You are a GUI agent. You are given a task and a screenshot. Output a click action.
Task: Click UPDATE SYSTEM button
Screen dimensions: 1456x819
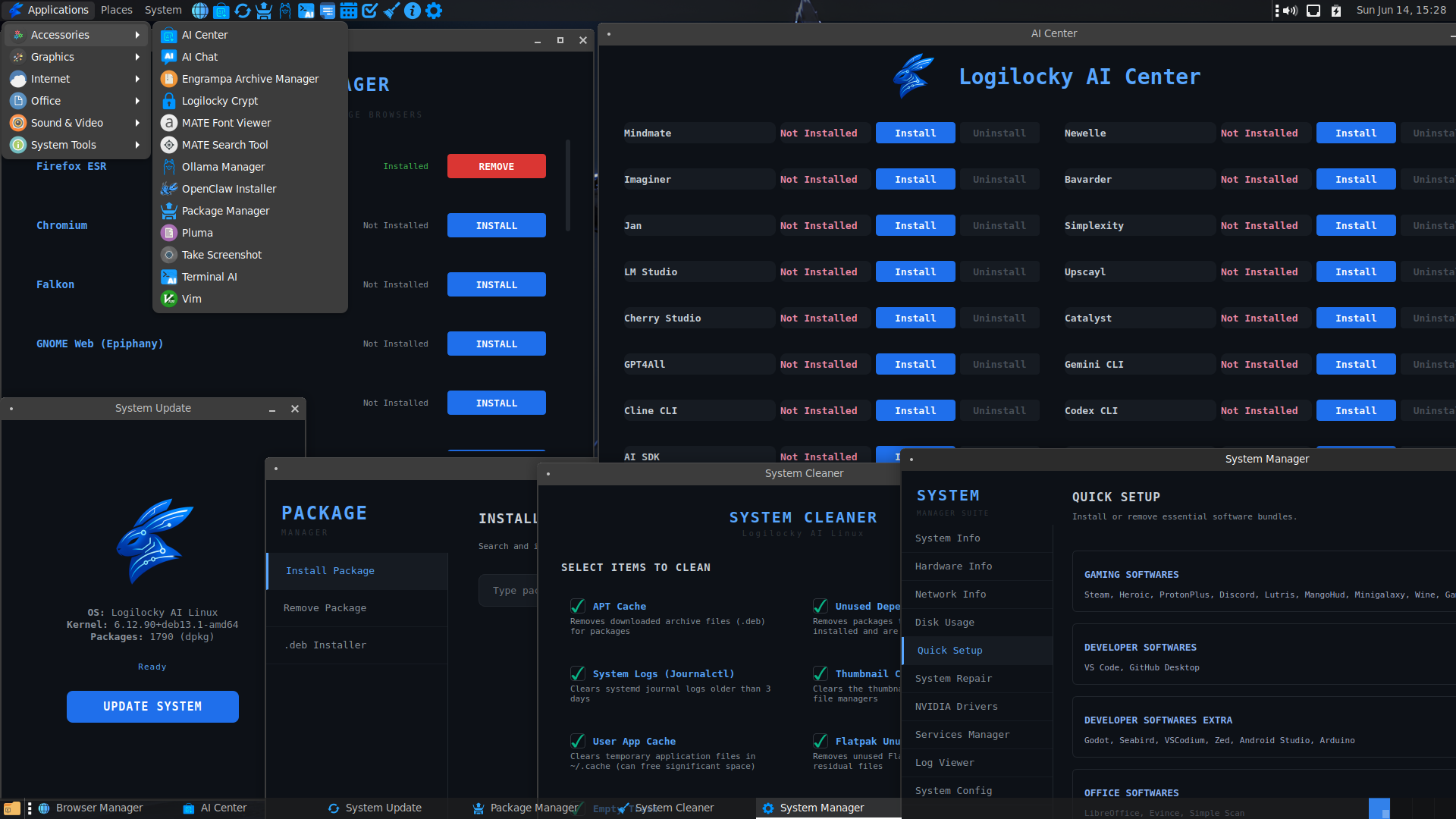[152, 707]
